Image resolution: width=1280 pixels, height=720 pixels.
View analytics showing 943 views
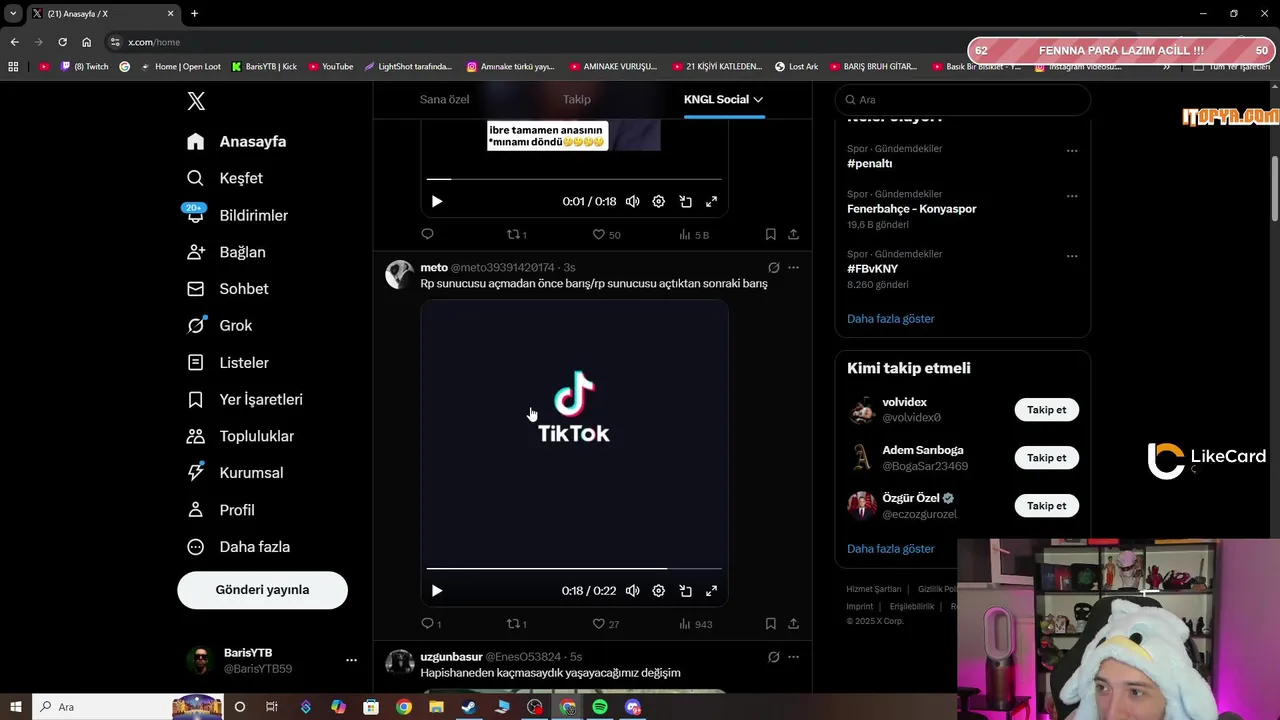pyautogui.click(x=695, y=624)
